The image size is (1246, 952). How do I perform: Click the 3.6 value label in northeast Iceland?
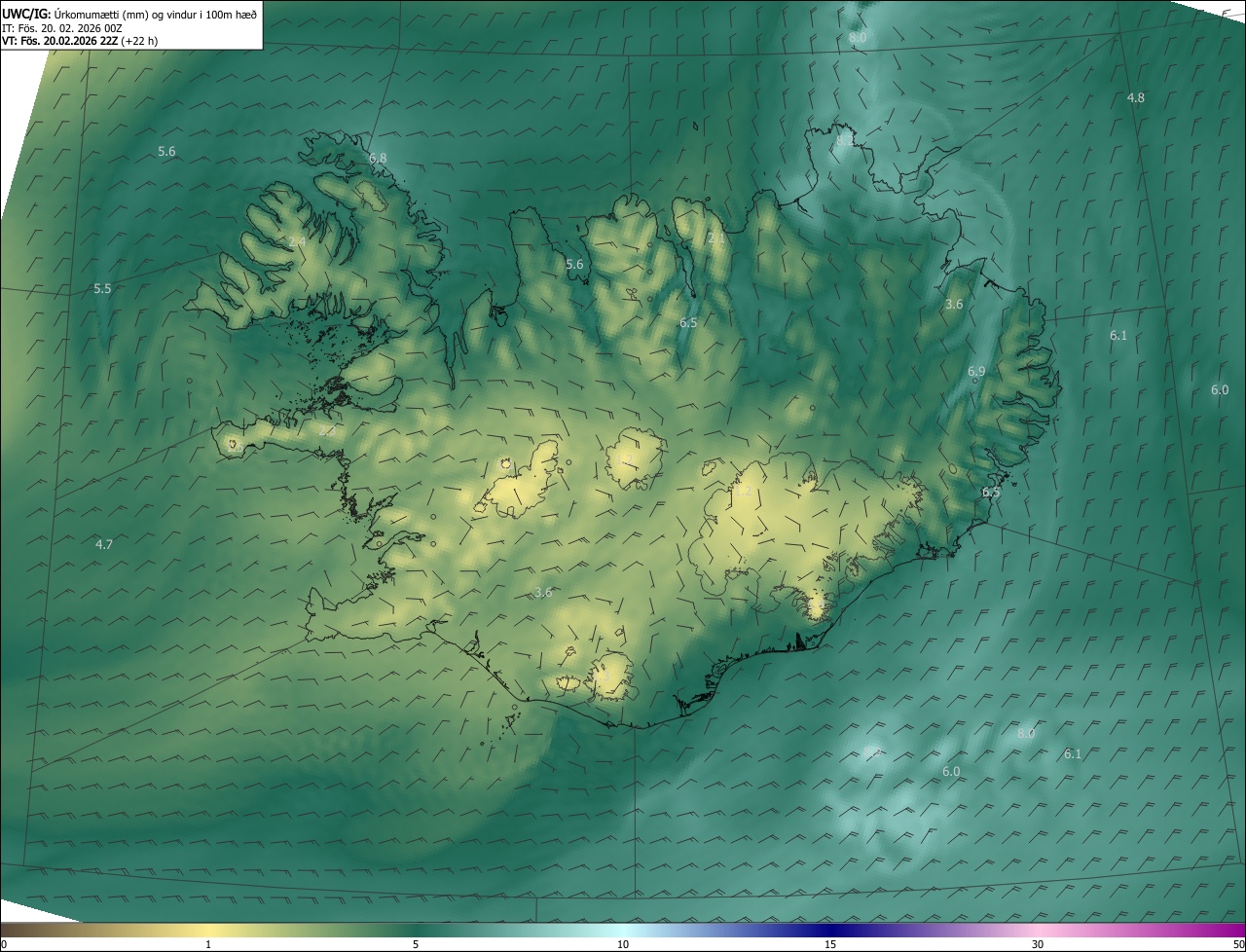point(954,304)
